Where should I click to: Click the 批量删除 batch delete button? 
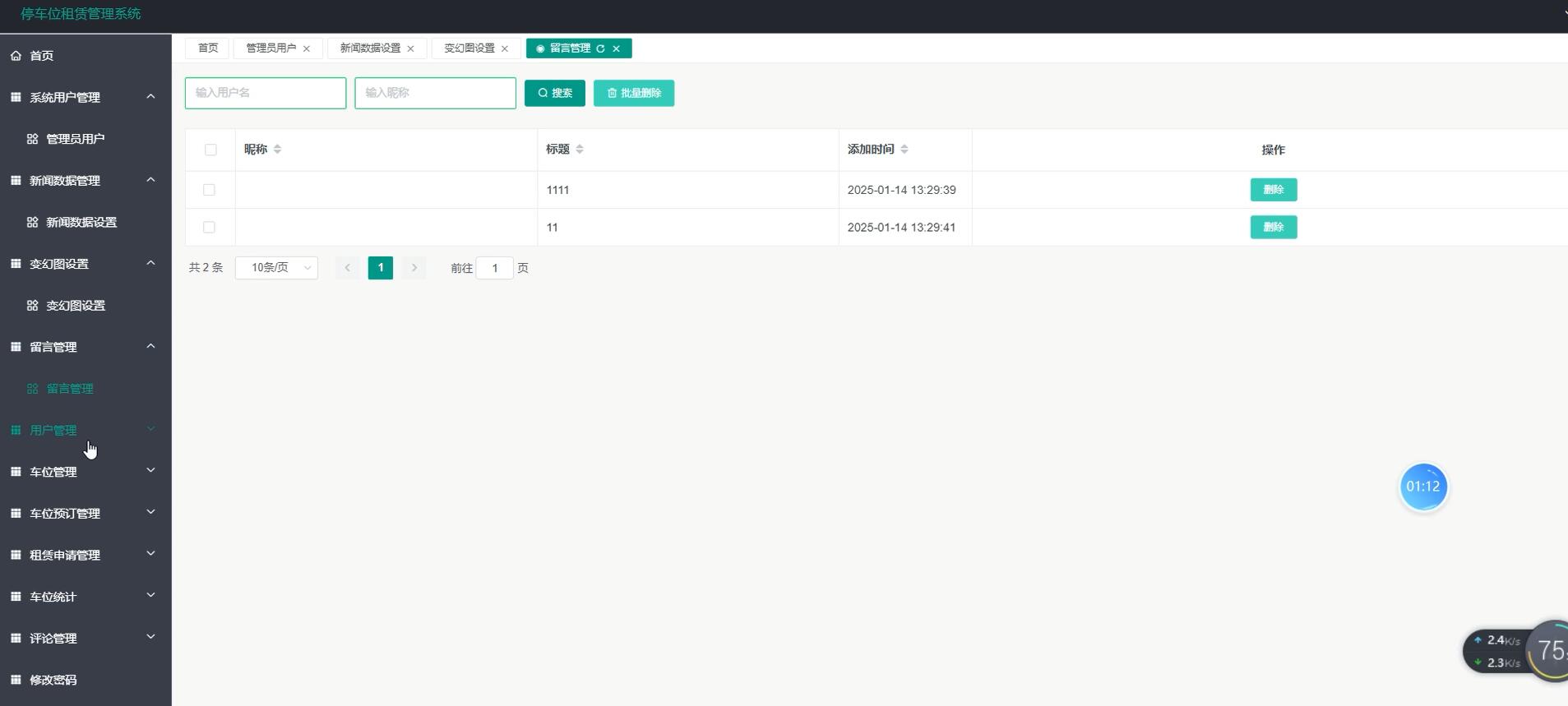click(634, 93)
